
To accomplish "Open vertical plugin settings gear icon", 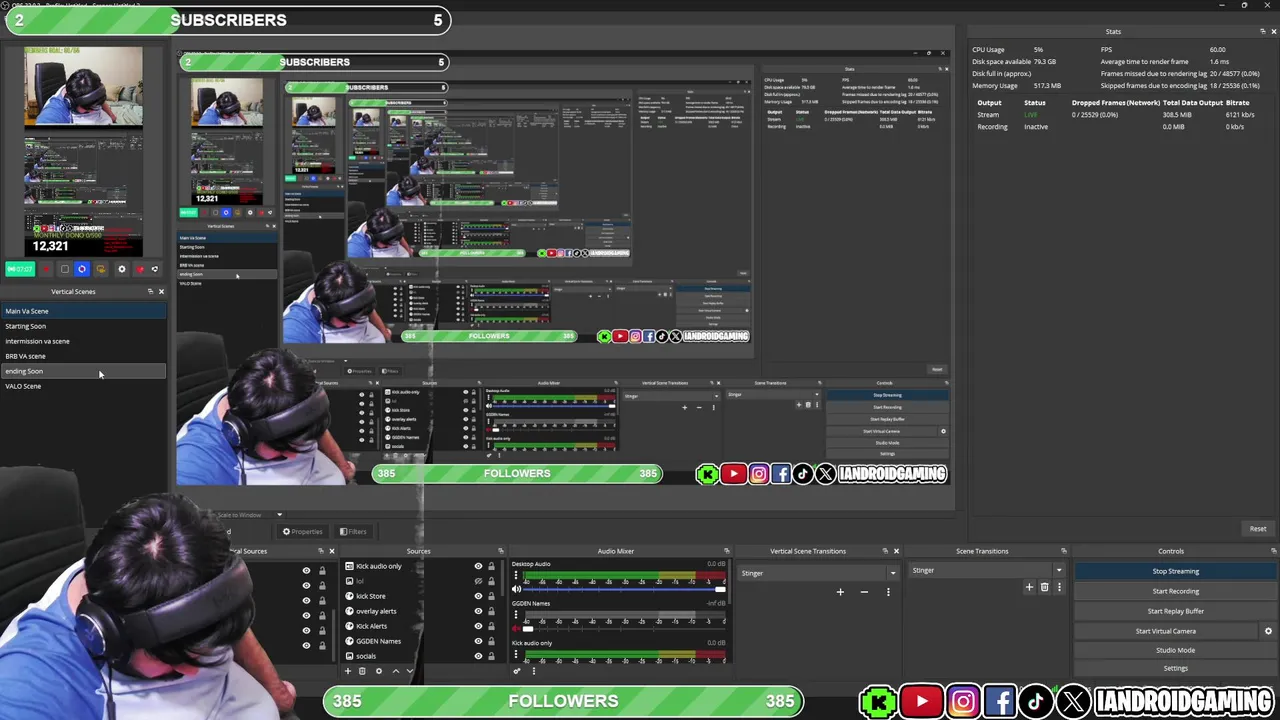I will click(x=122, y=269).
